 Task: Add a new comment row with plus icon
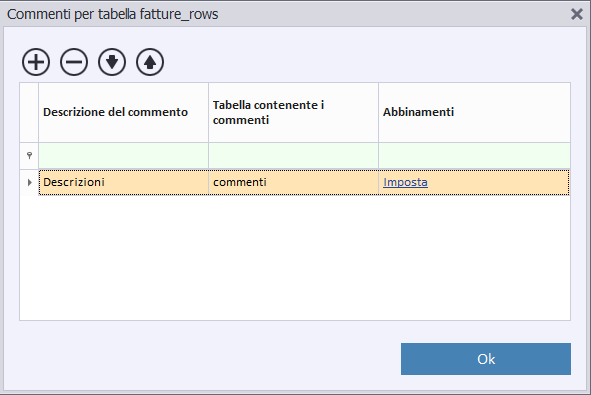pos(36,62)
